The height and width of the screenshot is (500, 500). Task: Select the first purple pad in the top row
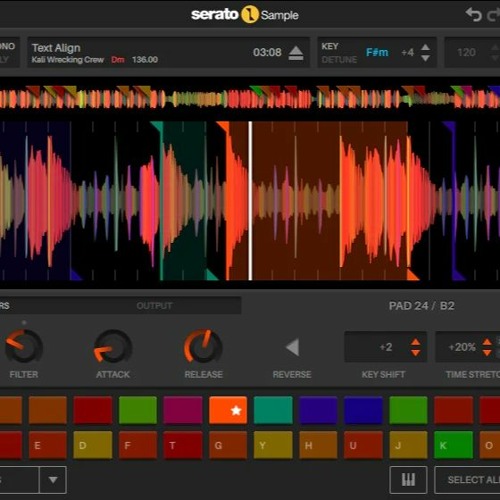318,410
